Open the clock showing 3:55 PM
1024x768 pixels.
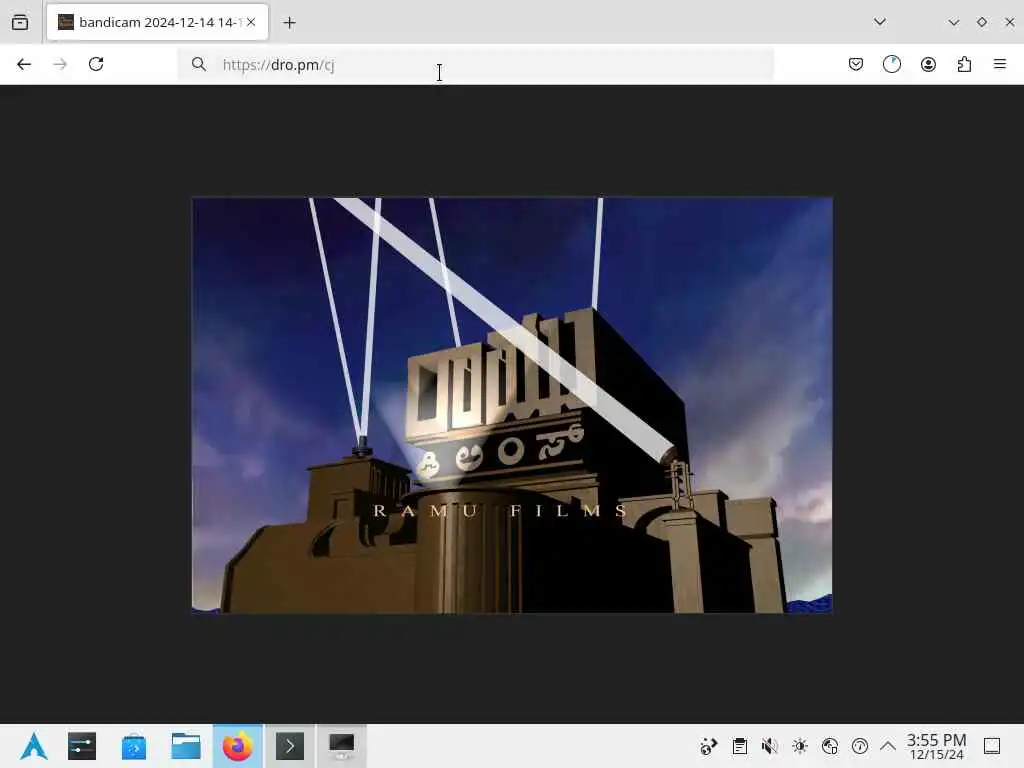point(936,746)
